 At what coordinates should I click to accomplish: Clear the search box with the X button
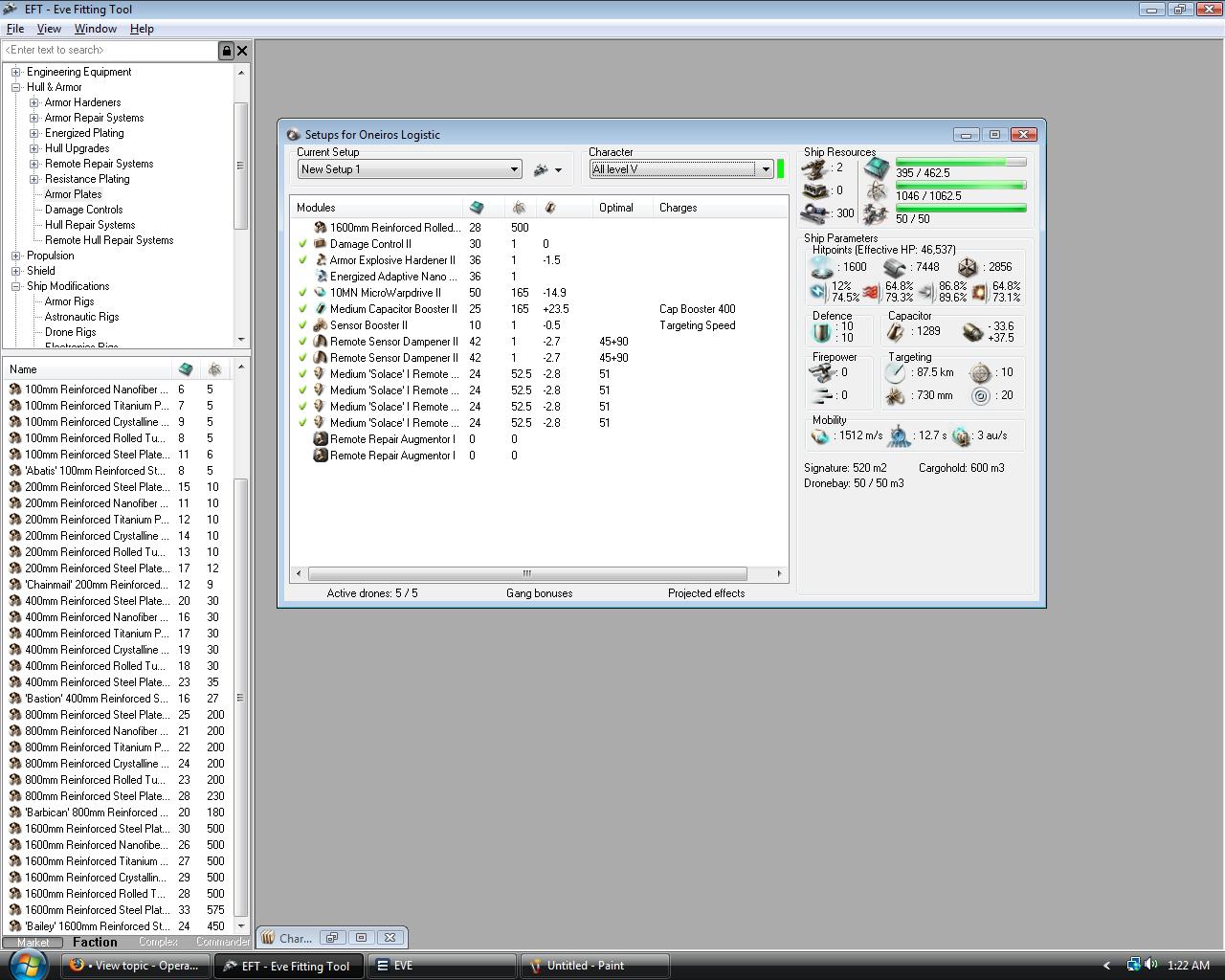click(x=242, y=51)
